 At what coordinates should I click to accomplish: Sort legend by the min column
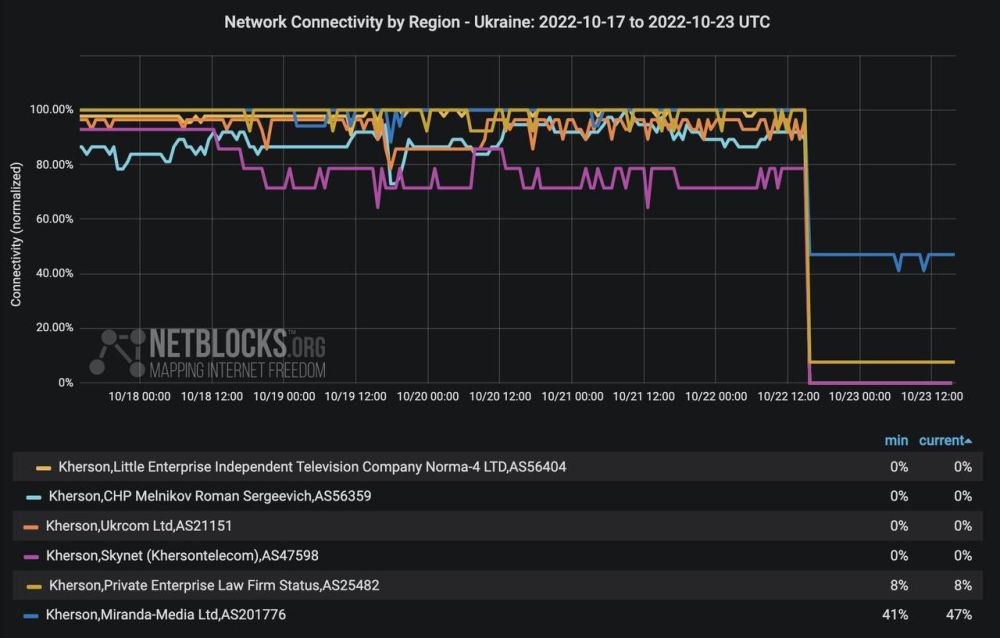point(896,440)
